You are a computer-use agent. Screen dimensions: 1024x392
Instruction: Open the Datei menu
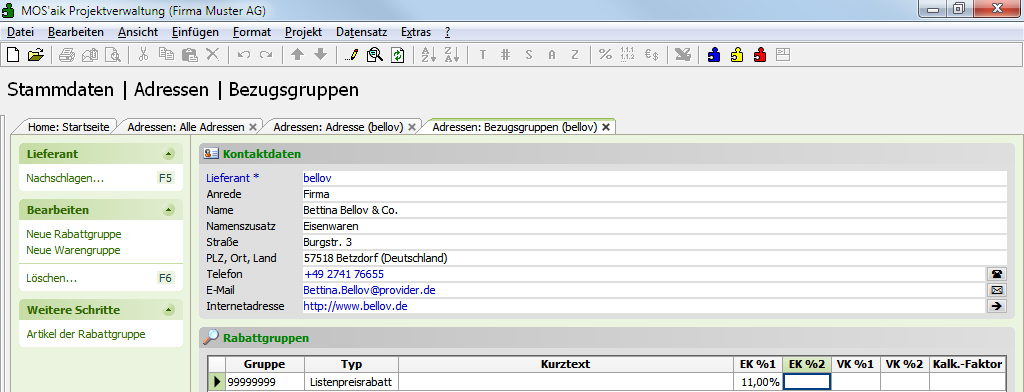click(20, 32)
